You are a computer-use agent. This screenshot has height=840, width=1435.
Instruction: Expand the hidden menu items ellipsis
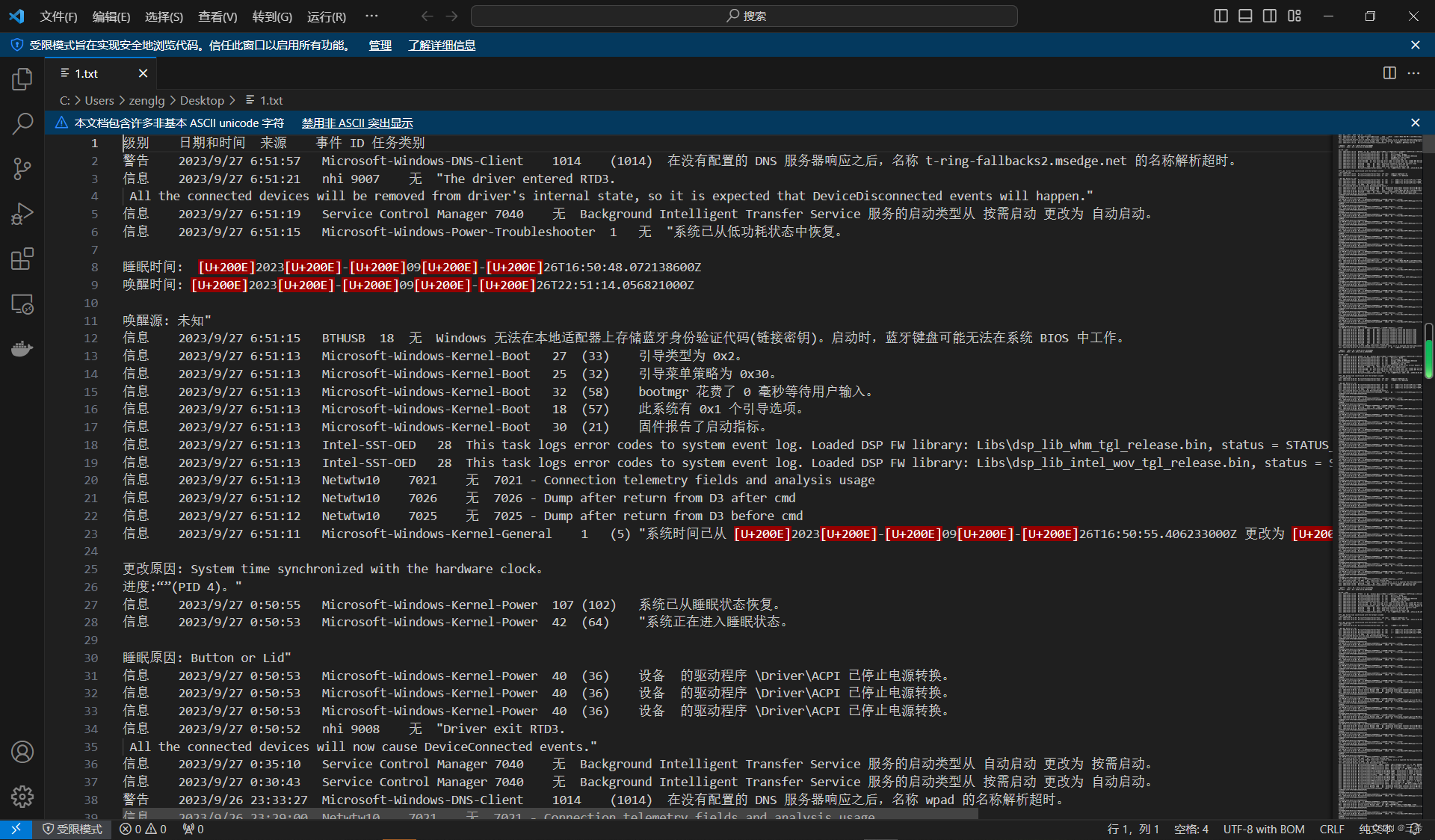(371, 16)
